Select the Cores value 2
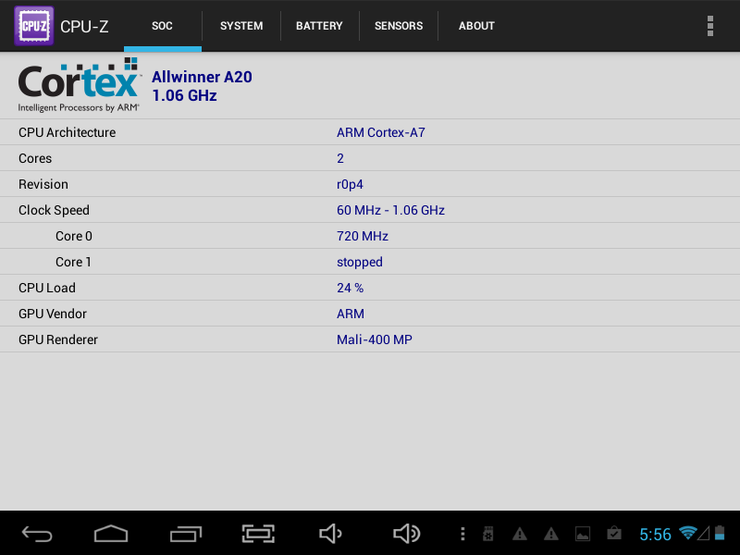 [x=340, y=159]
